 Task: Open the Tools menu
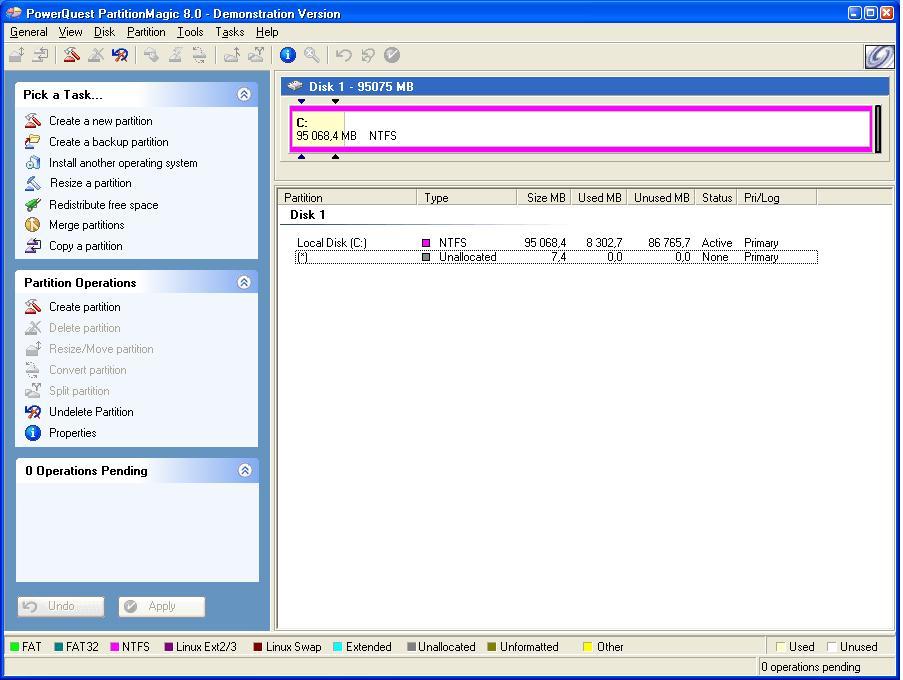(190, 32)
